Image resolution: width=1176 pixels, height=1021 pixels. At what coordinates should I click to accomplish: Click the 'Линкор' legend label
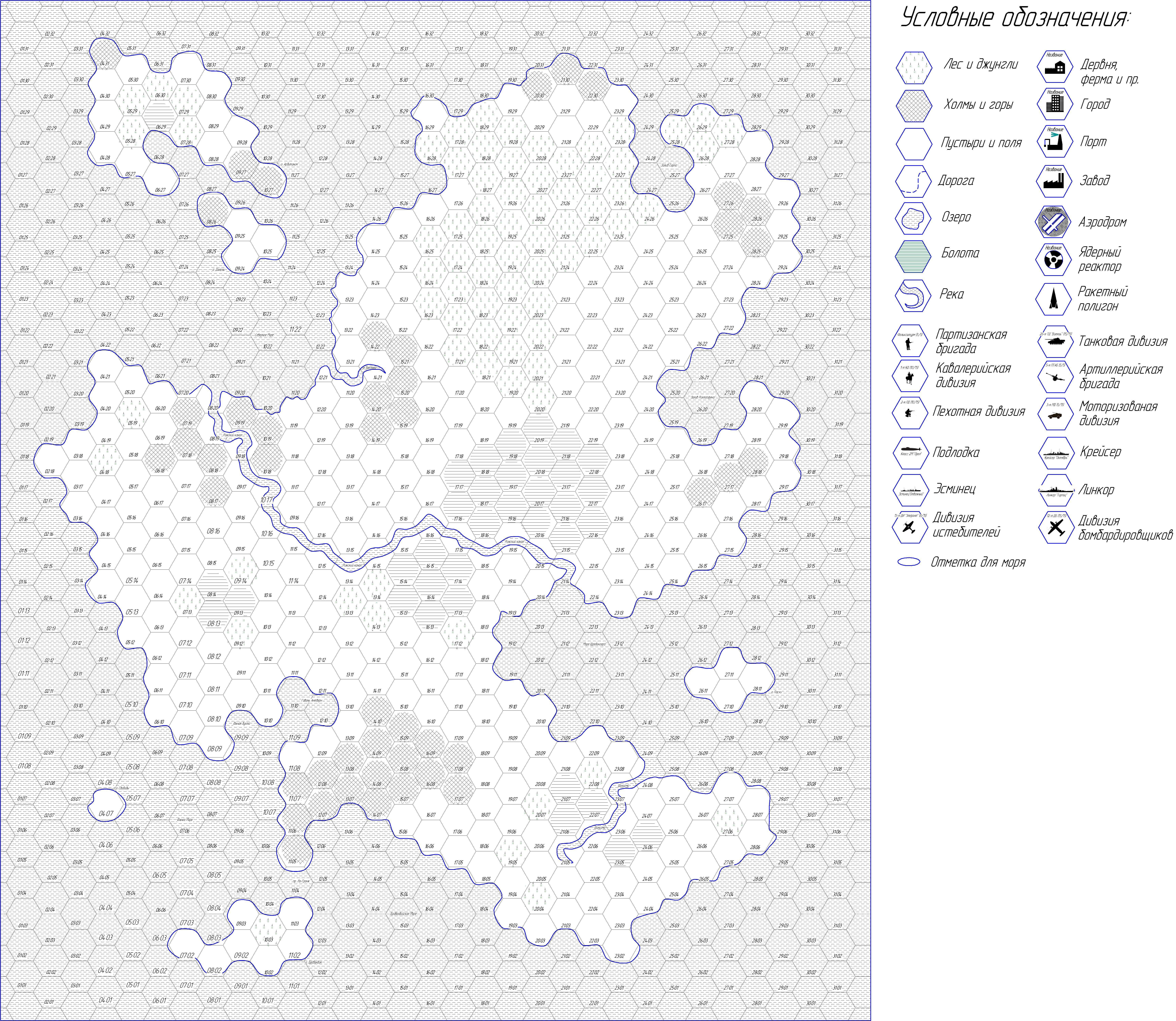pos(1096,490)
